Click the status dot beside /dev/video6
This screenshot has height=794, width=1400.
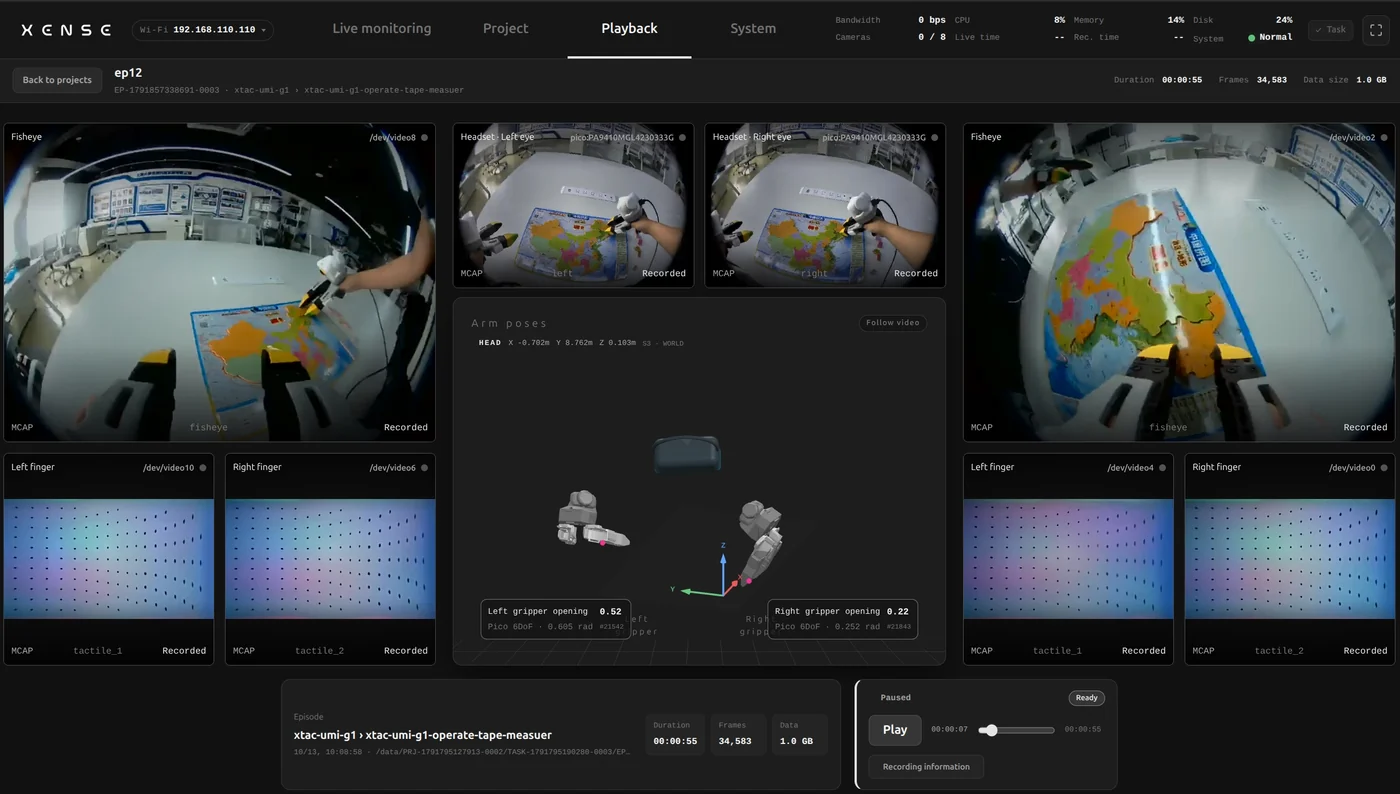pyautogui.click(x=425, y=467)
